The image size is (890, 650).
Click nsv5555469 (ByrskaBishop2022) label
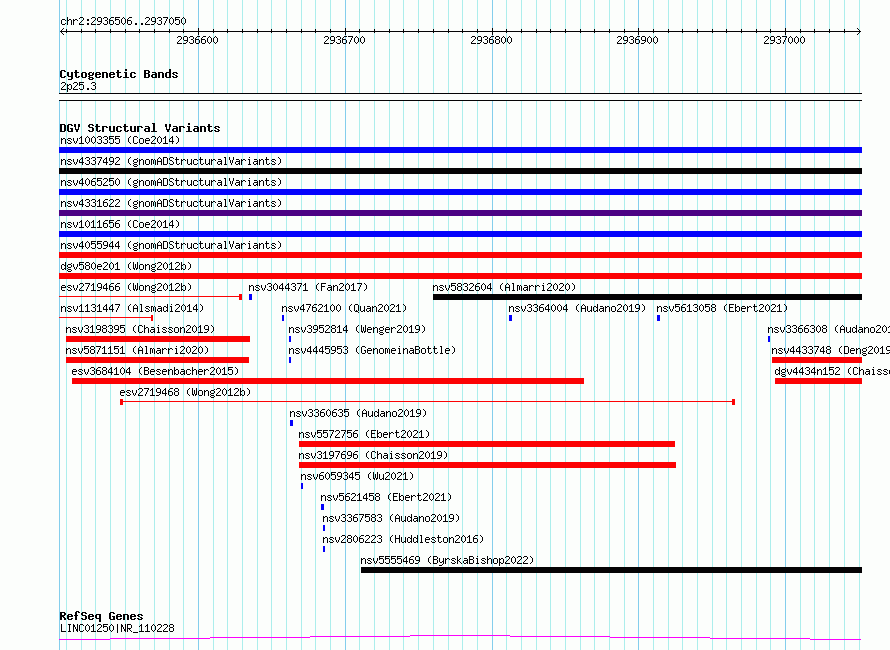(447, 560)
